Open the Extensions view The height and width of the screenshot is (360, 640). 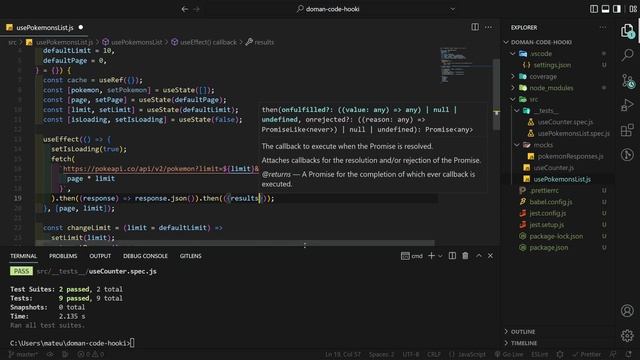tap(627, 130)
